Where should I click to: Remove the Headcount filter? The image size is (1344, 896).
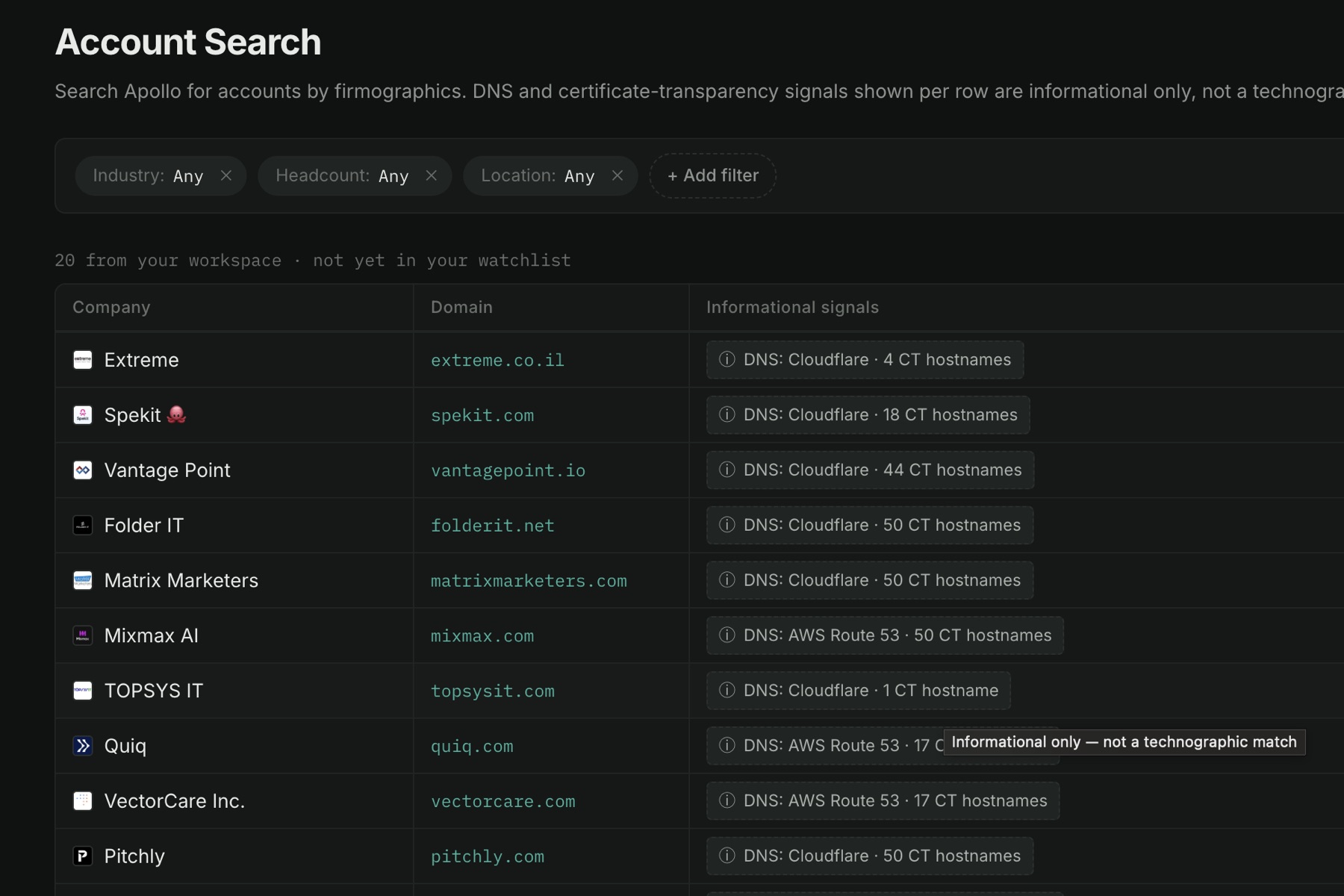click(432, 175)
